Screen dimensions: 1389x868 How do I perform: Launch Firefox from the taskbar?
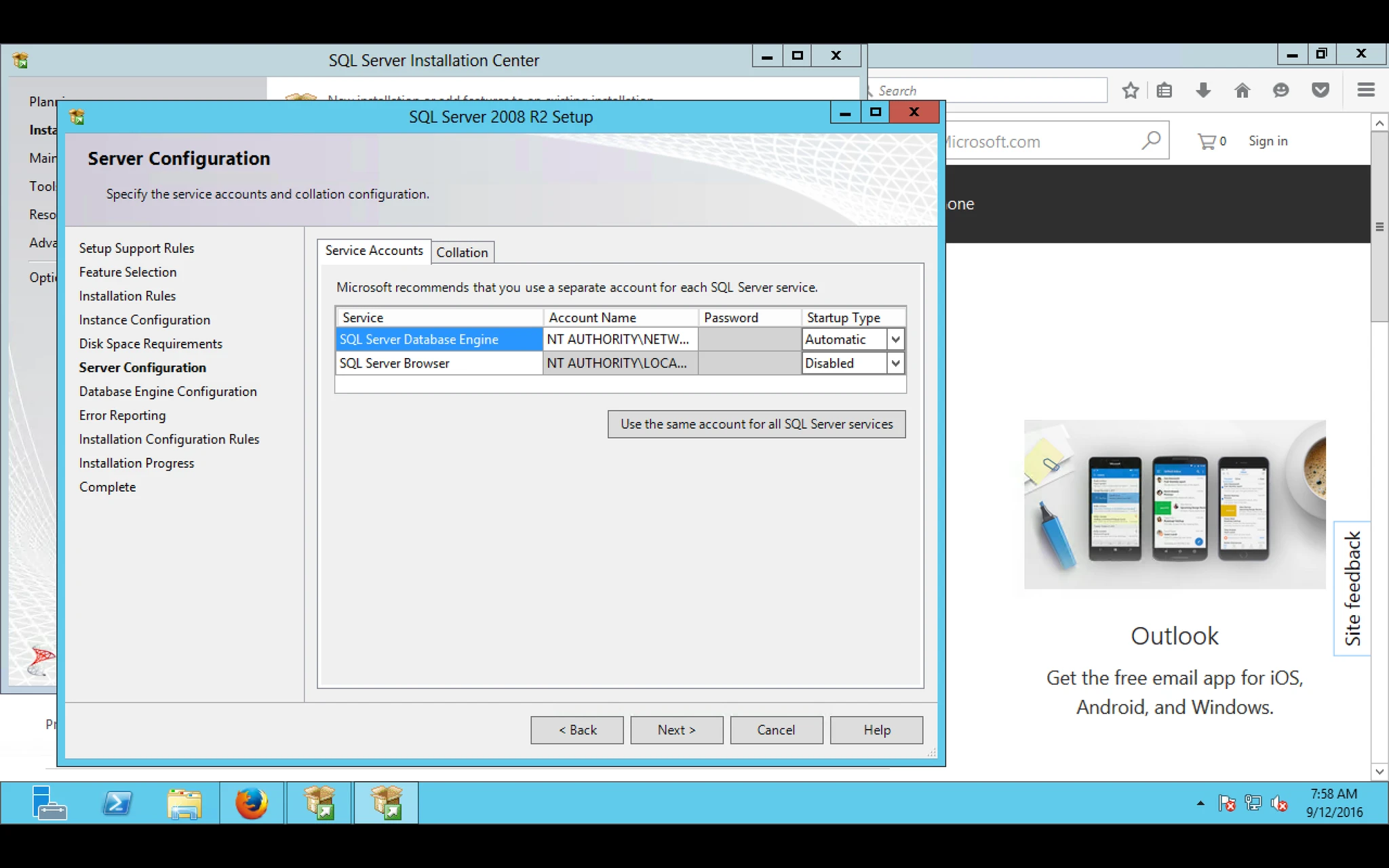tap(252, 804)
